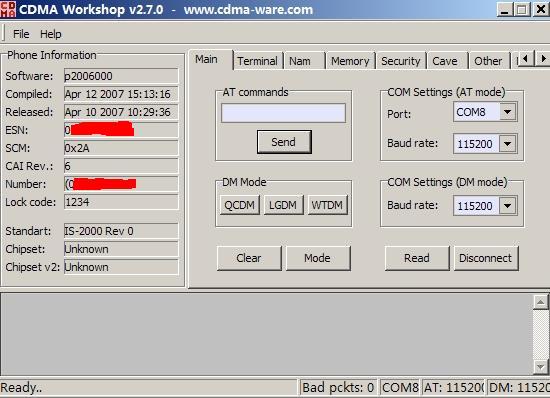Screen dimensions: 550x398
Task: Open the File menu
Action: (x=21, y=34)
